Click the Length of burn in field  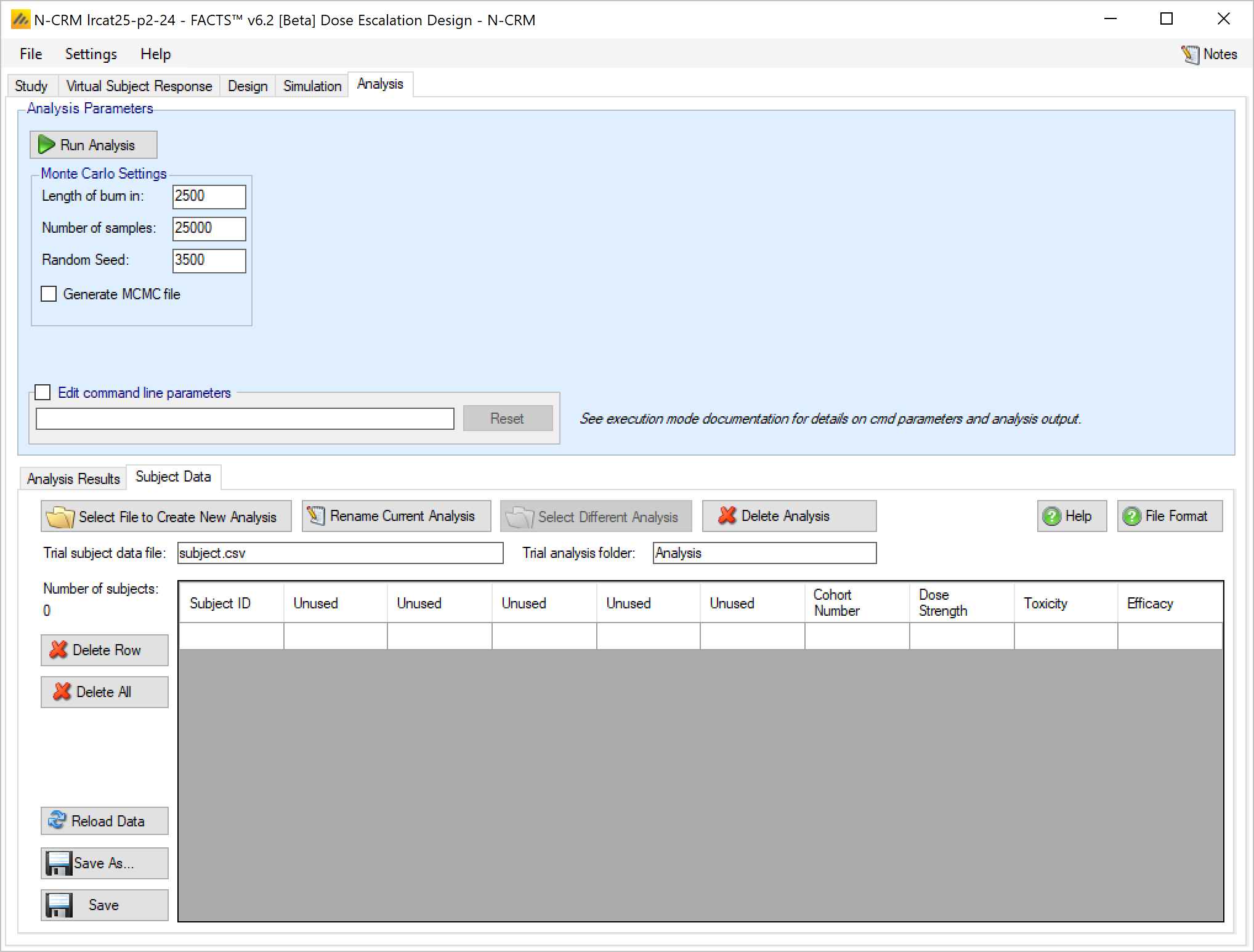(x=209, y=196)
